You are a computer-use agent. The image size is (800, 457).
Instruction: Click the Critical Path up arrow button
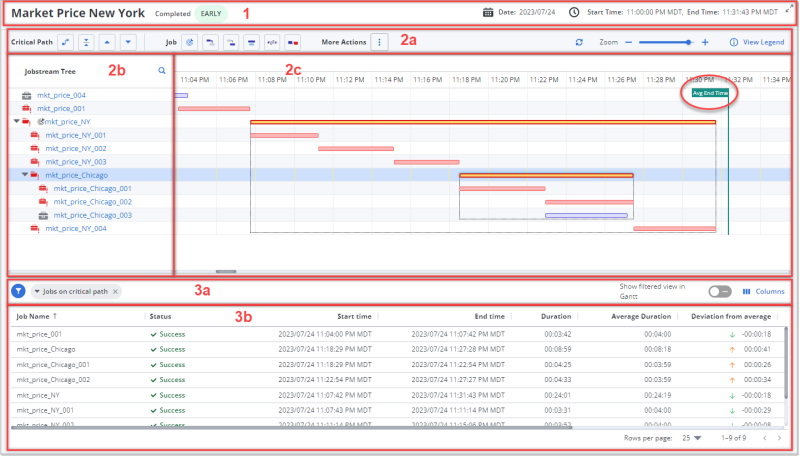pos(104,43)
